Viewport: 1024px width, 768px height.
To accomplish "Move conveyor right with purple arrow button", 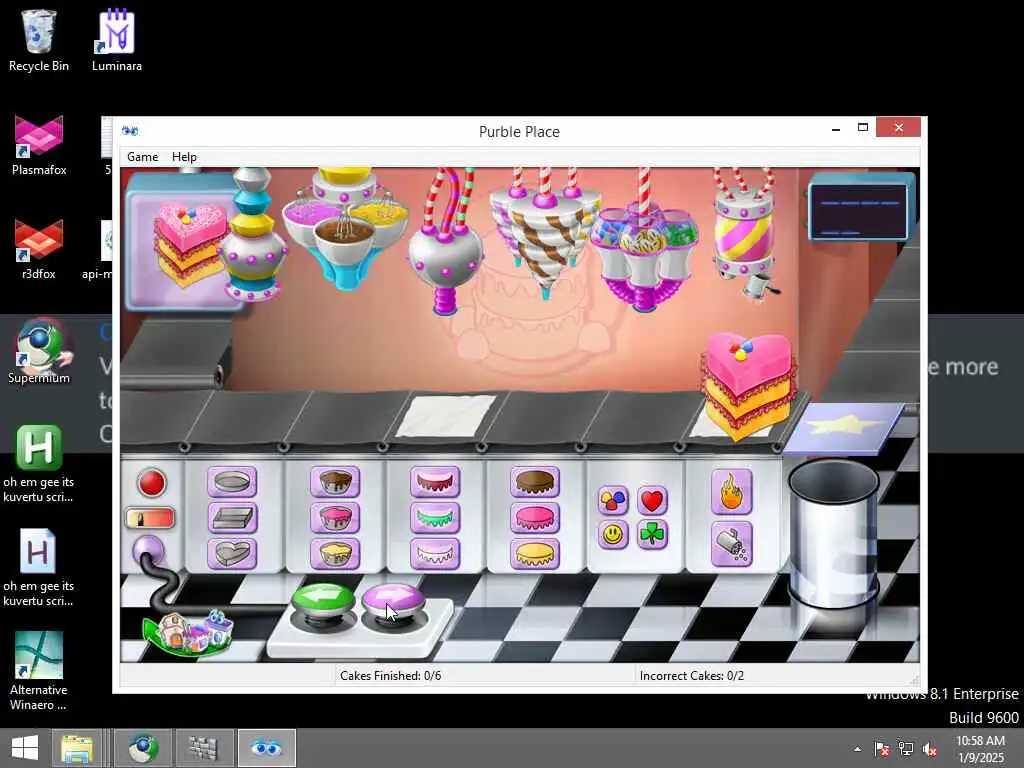I will click(x=393, y=599).
